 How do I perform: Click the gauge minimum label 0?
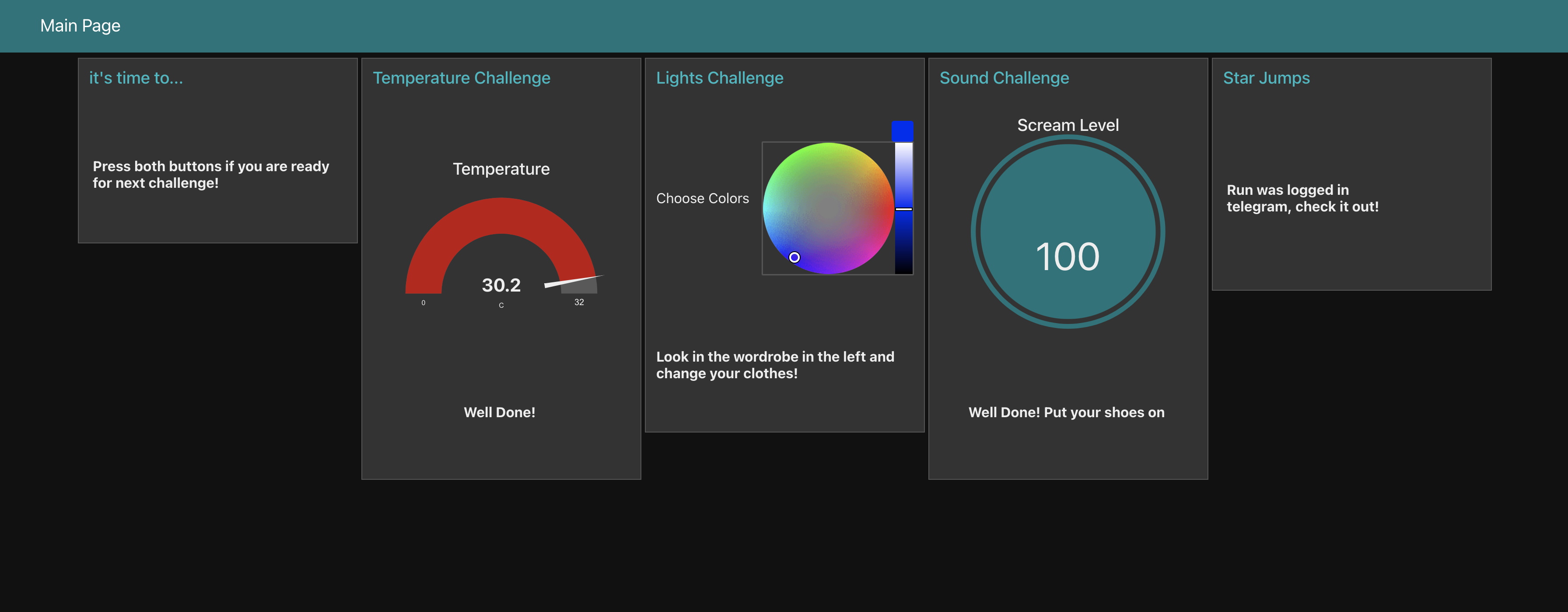pyautogui.click(x=423, y=302)
